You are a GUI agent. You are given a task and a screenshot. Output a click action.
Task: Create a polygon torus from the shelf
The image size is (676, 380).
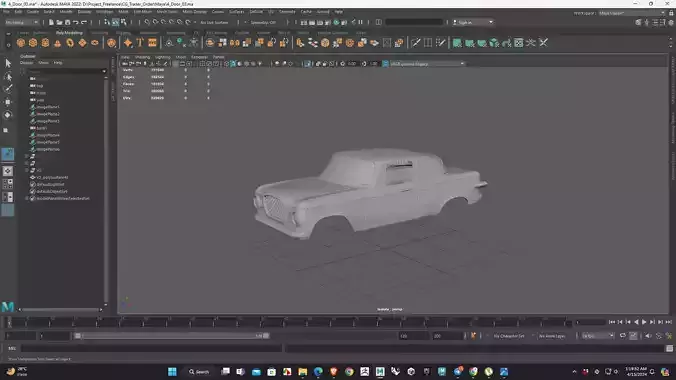70,43
